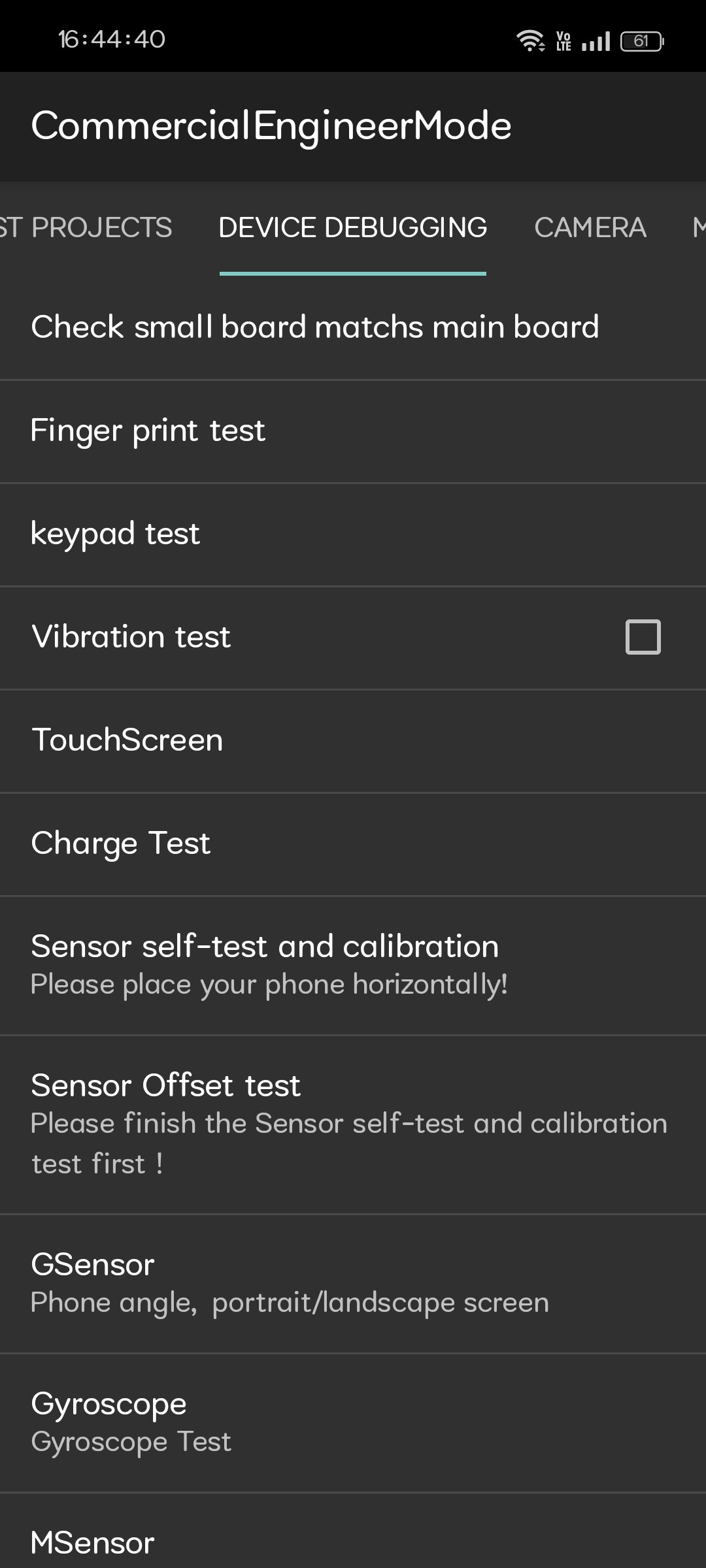Launch the Charge Test

point(121,843)
